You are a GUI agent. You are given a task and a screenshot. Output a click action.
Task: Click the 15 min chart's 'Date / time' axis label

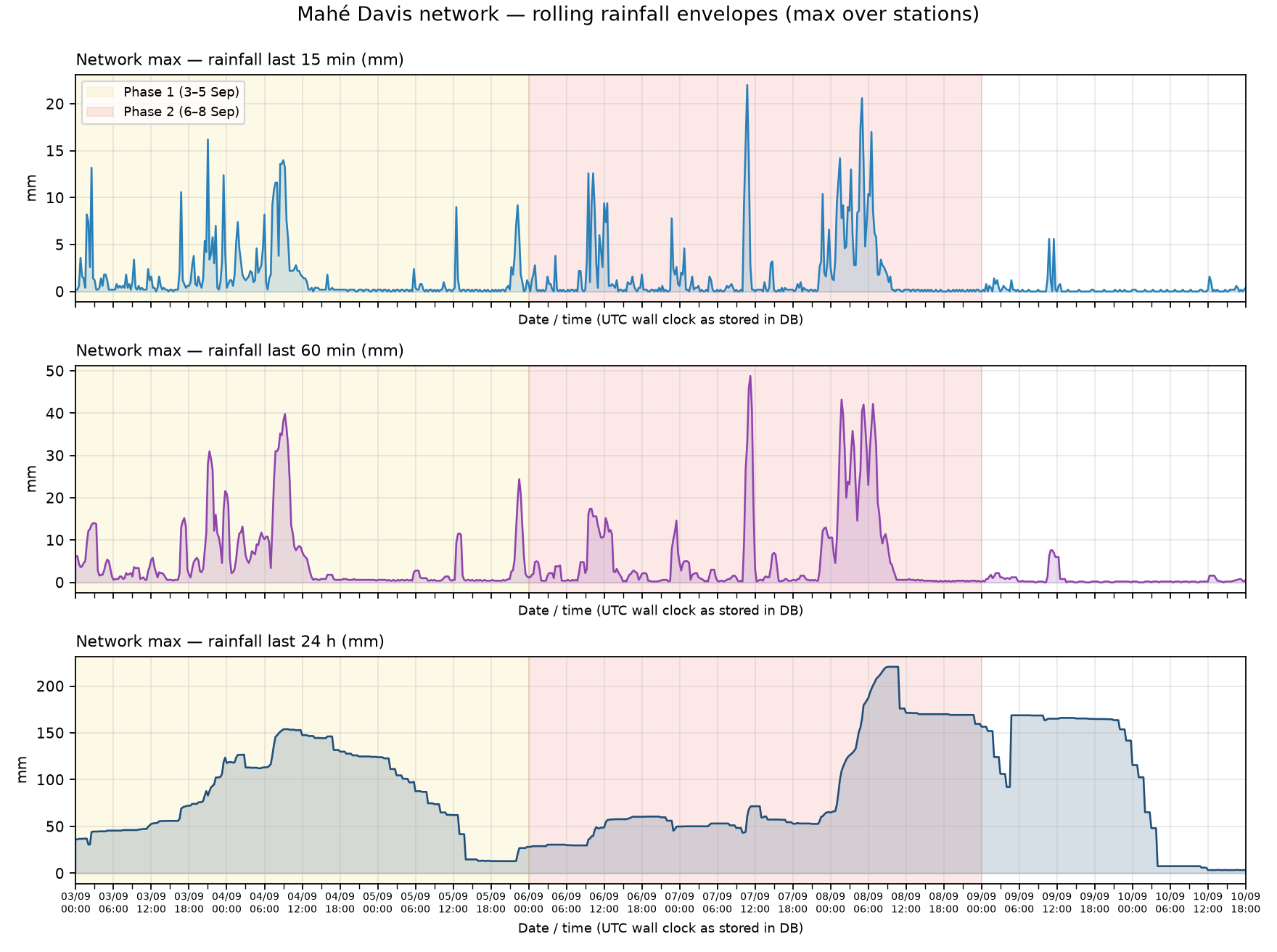(x=660, y=319)
